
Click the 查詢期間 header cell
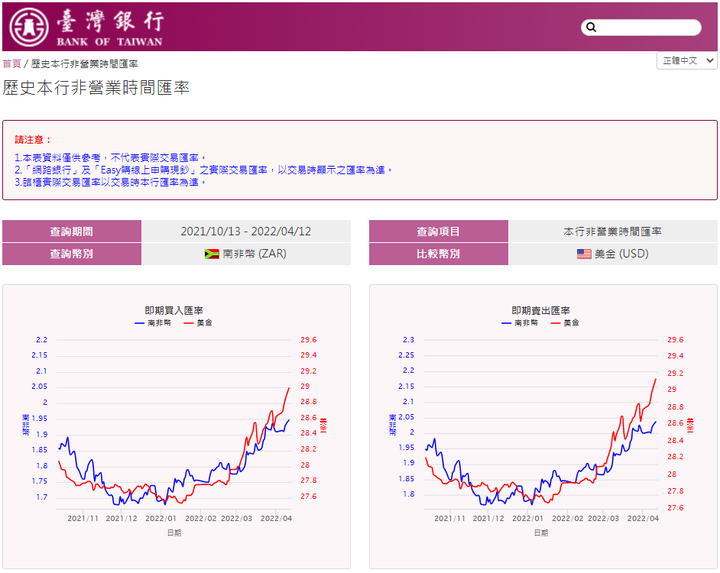click(x=72, y=231)
